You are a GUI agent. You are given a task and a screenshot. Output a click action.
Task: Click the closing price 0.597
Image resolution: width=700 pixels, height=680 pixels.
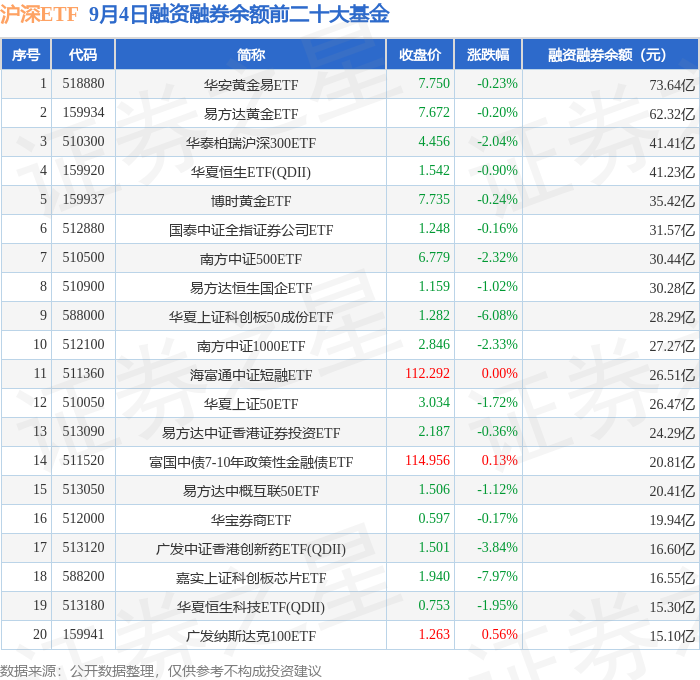(x=434, y=519)
